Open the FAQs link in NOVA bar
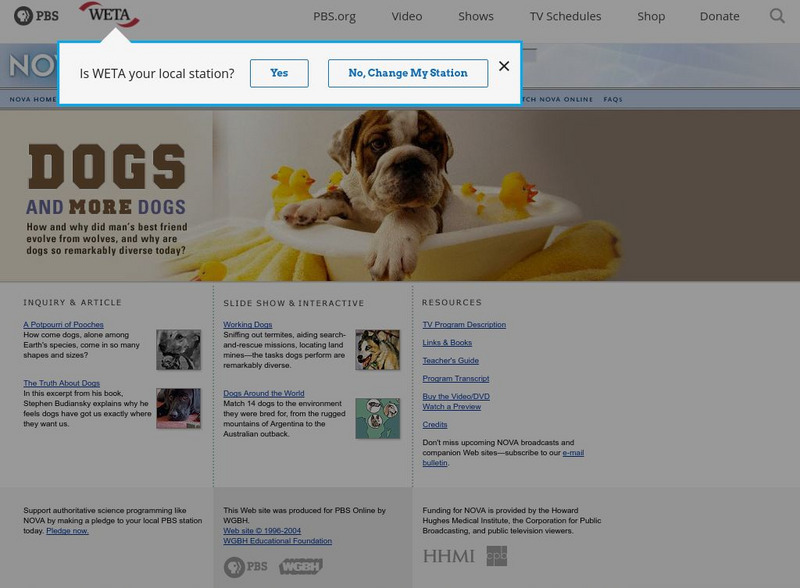Image resolution: width=800 pixels, height=588 pixels. 613,99
